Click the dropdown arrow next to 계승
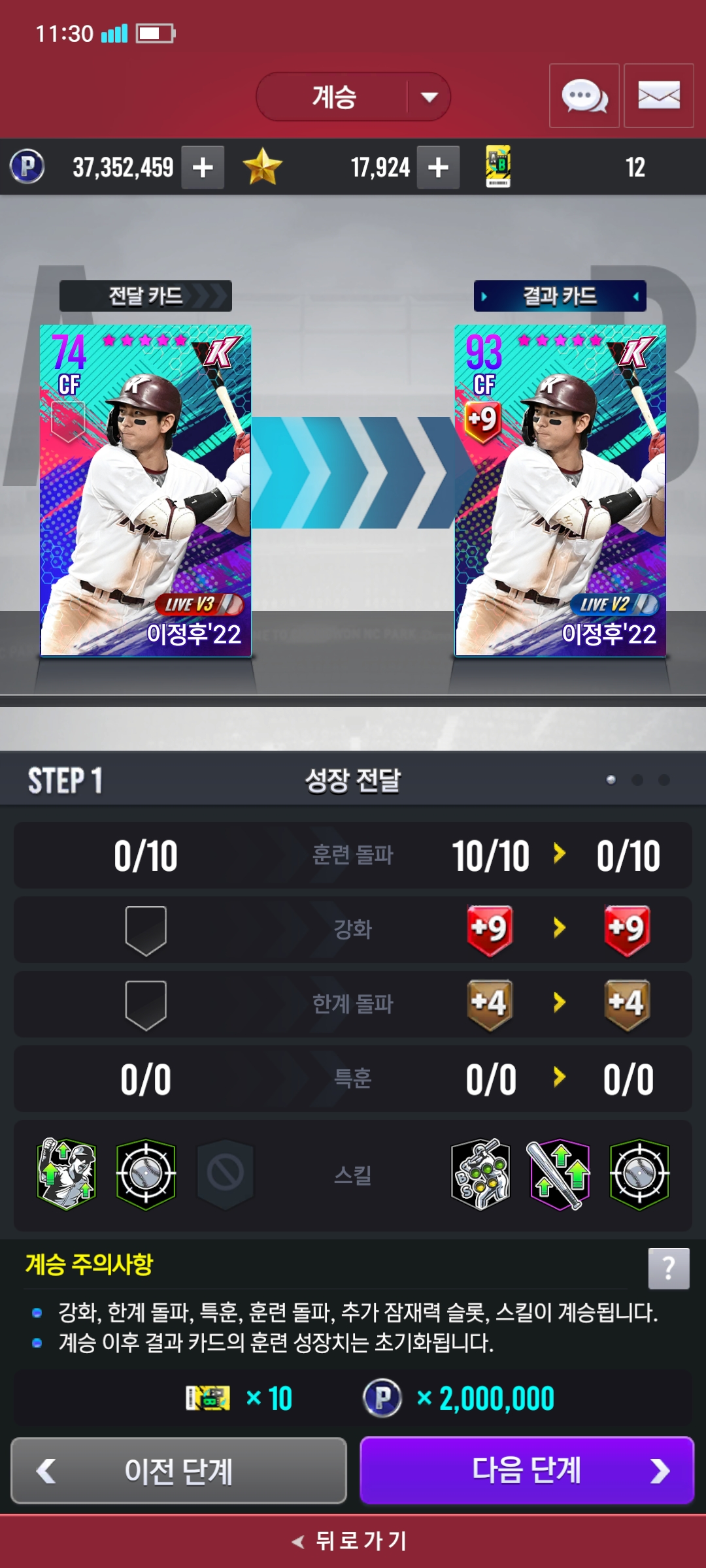 [x=429, y=97]
